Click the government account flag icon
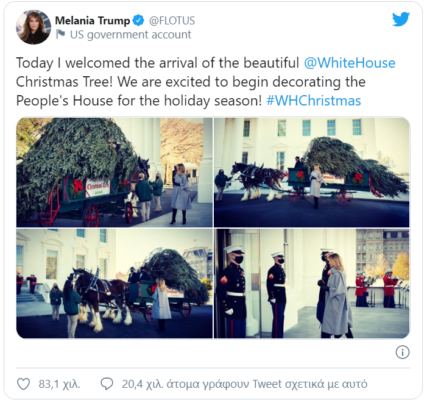The width and height of the screenshot is (427, 400). (x=60, y=34)
